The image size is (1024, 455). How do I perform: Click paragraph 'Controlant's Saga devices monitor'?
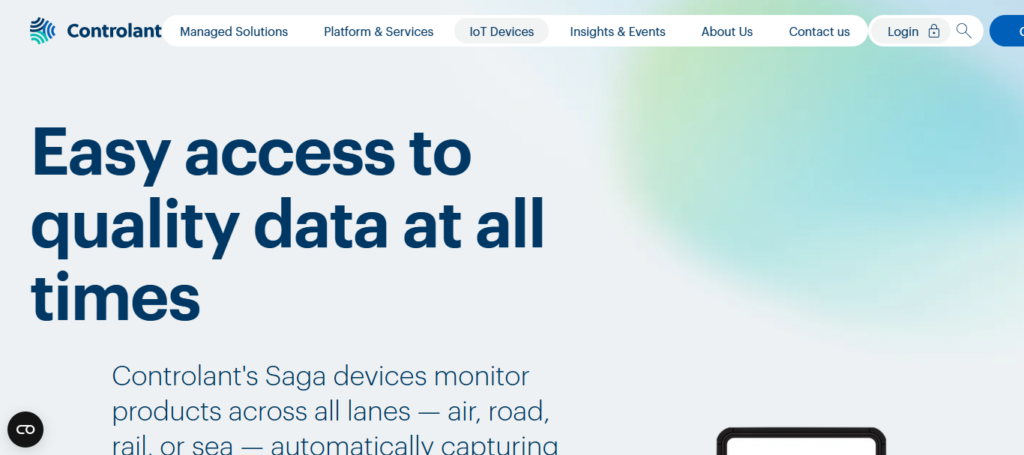click(x=335, y=410)
